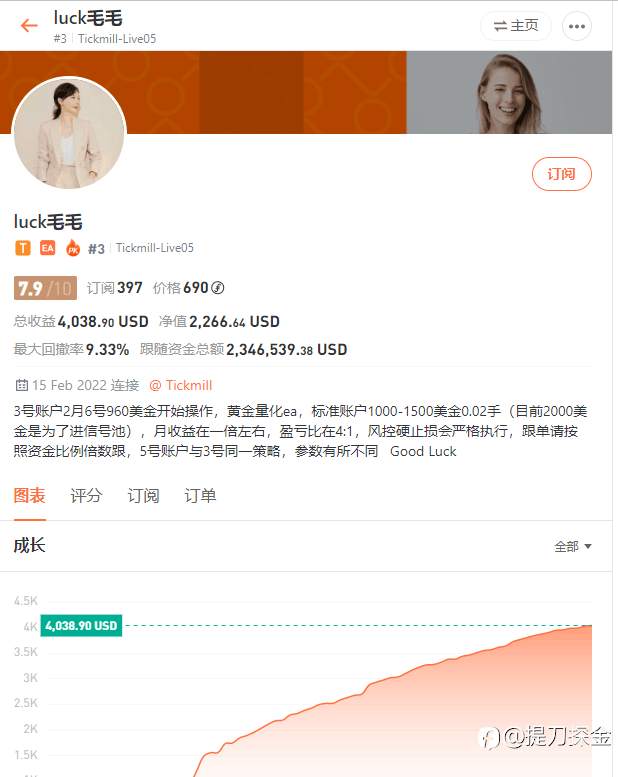Click the 主页 switch button
The height and width of the screenshot is (777, 618).
pyautogui.click(x=516, y=26)
